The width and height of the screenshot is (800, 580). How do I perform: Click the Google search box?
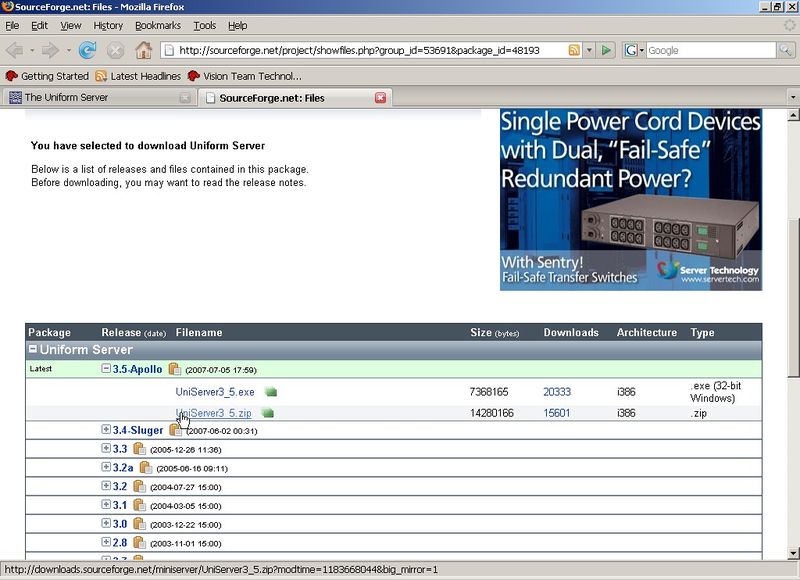click(711, 50)
